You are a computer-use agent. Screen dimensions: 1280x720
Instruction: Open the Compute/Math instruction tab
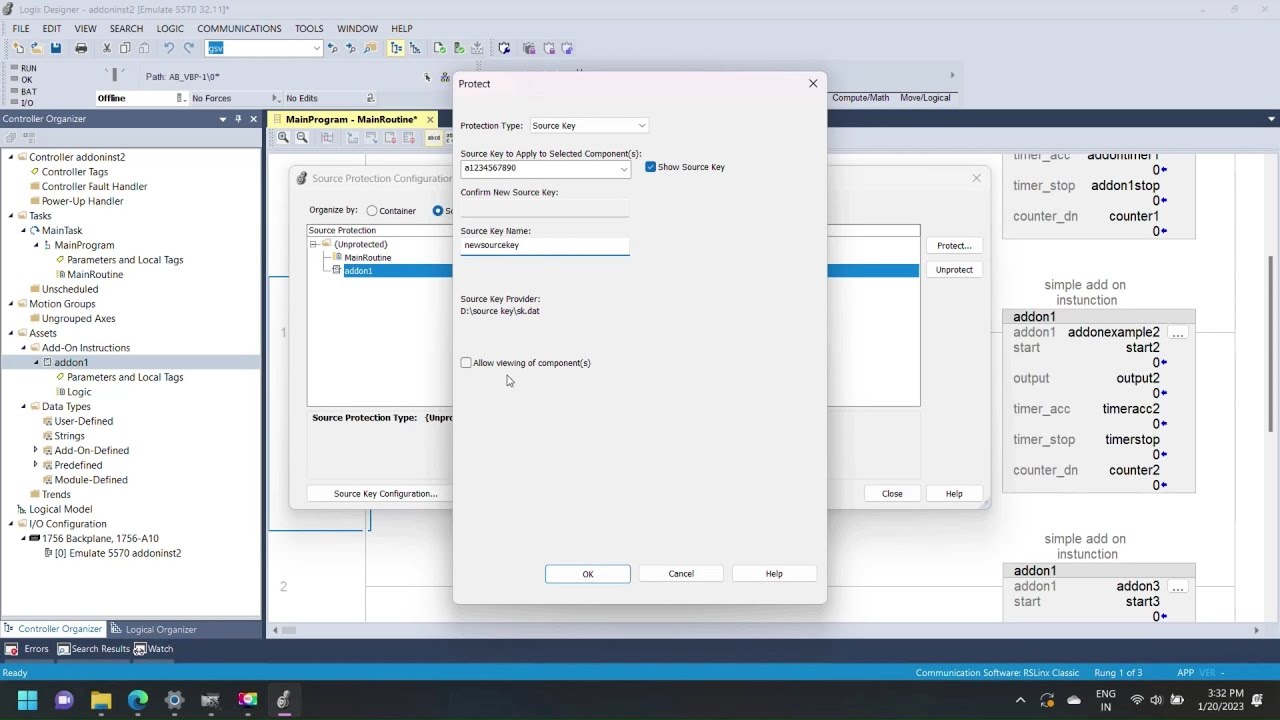[x=860, y=98]
